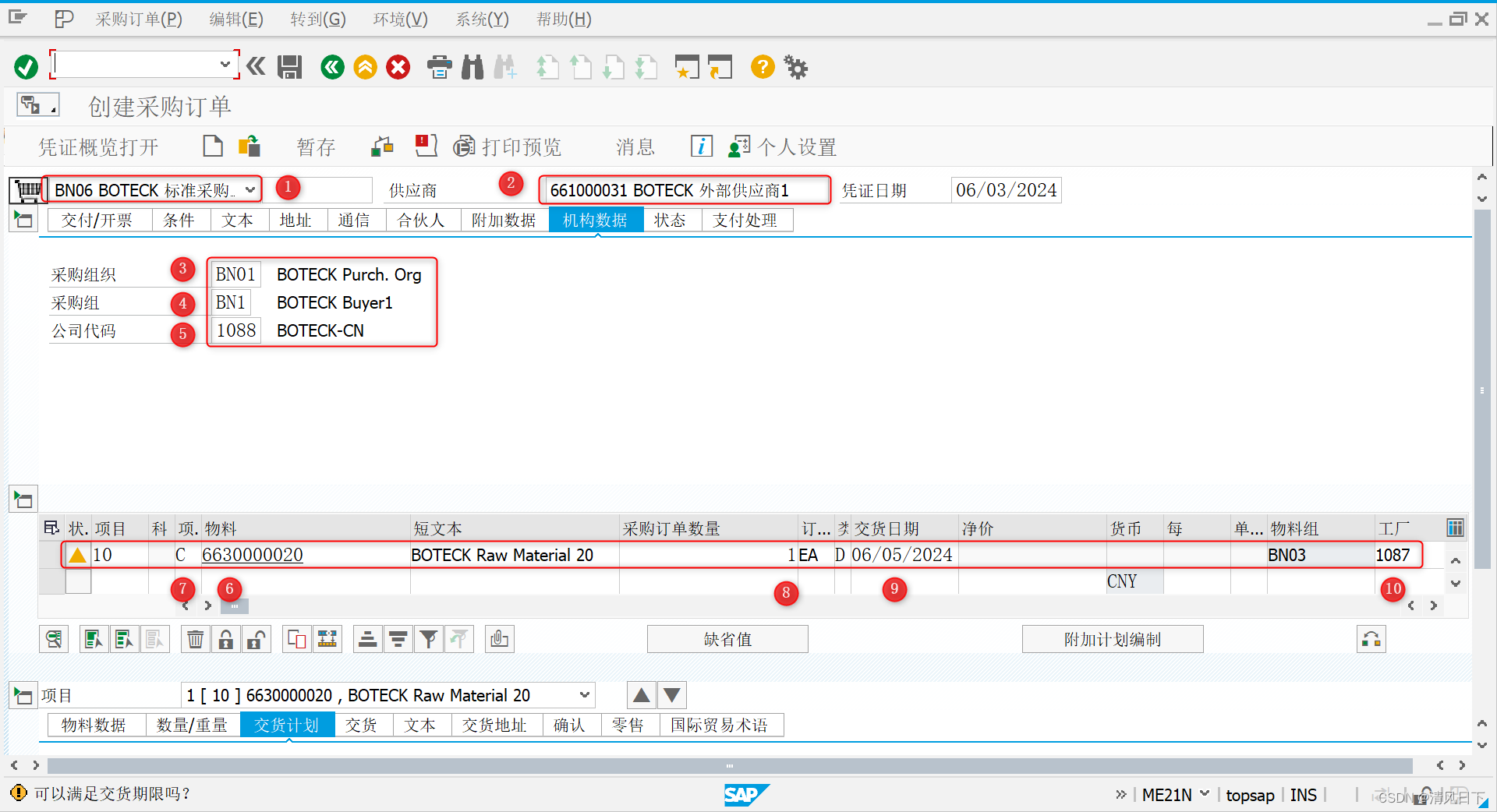1497x812 pixels.
Task: Click the item table horizontal scroll thumb
Action: [235, 605]
